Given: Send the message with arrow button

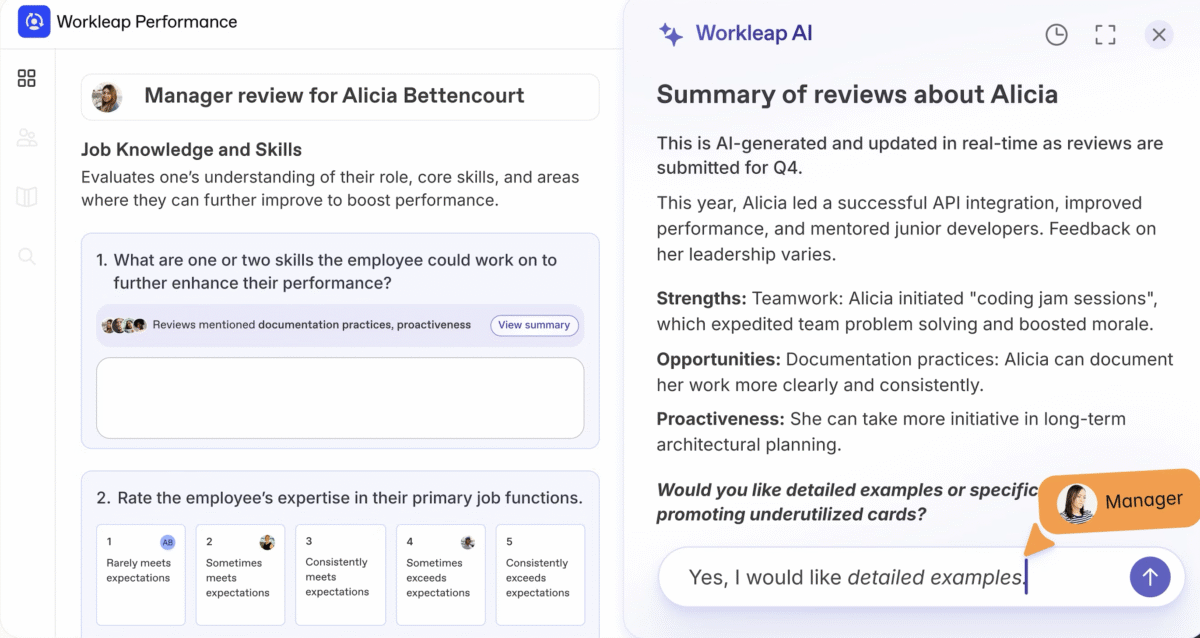Looking at the screenshot, I should 1149,577.
